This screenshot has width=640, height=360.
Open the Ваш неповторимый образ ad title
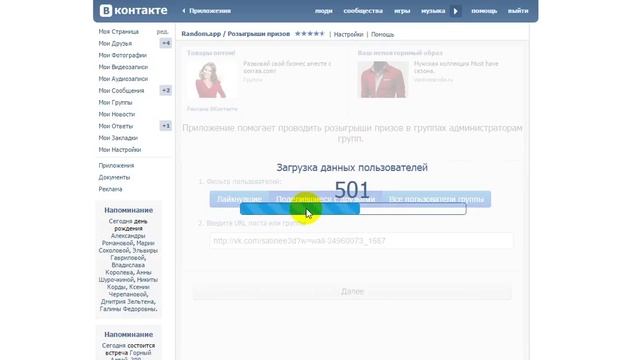(400, 53)
